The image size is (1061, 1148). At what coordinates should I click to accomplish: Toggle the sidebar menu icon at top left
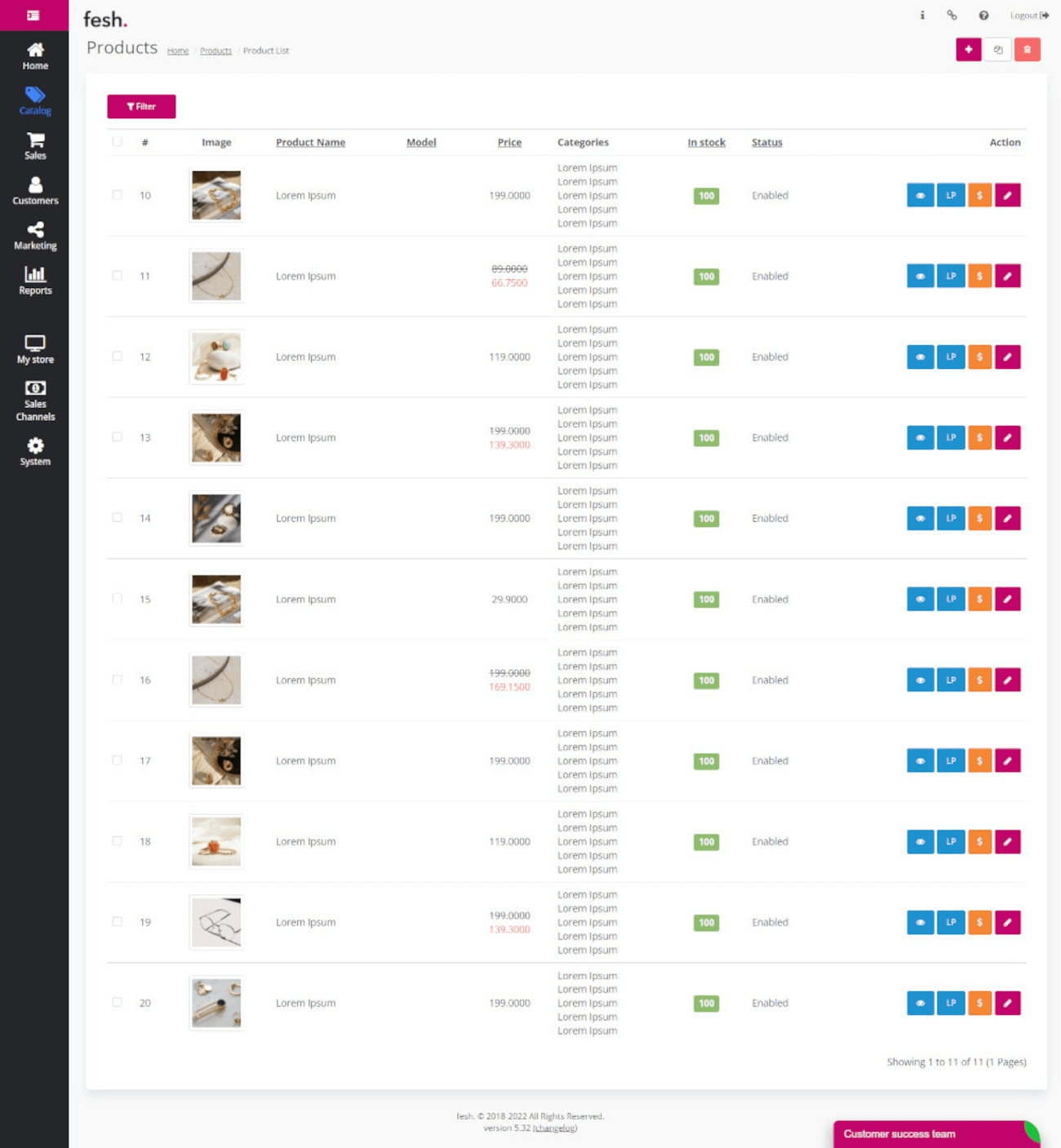click(33, 16)
